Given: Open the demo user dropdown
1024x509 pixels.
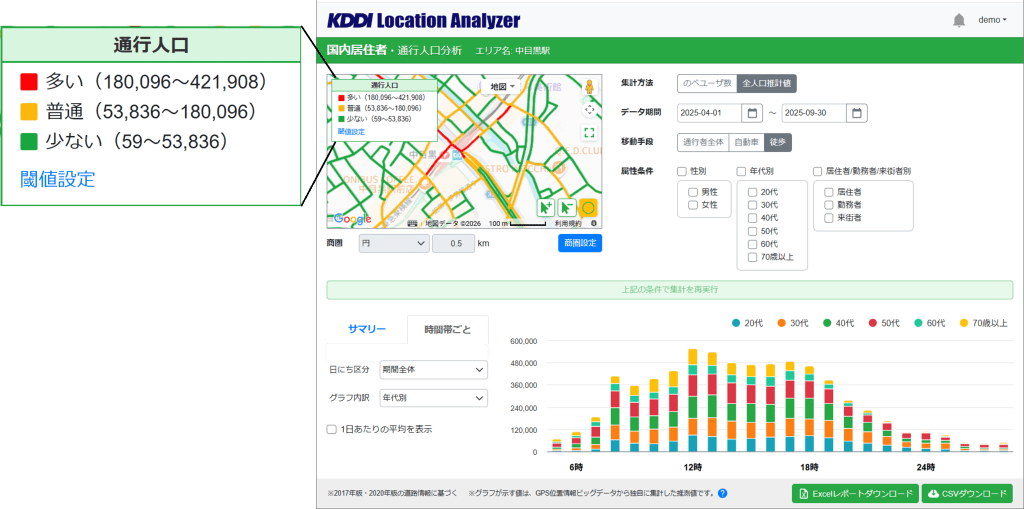Looking at the screenshot, I should click(992, 20).
